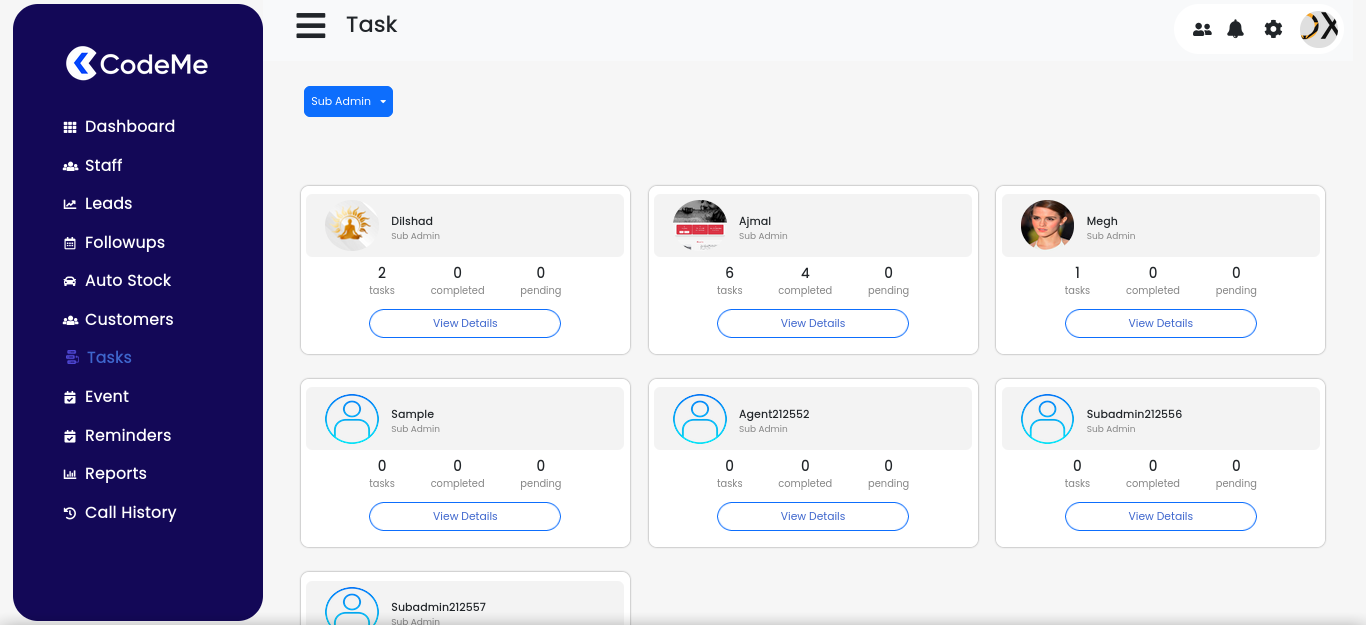
Task: Click Dilshad's 2 tasks count
Action: point(382,273)
